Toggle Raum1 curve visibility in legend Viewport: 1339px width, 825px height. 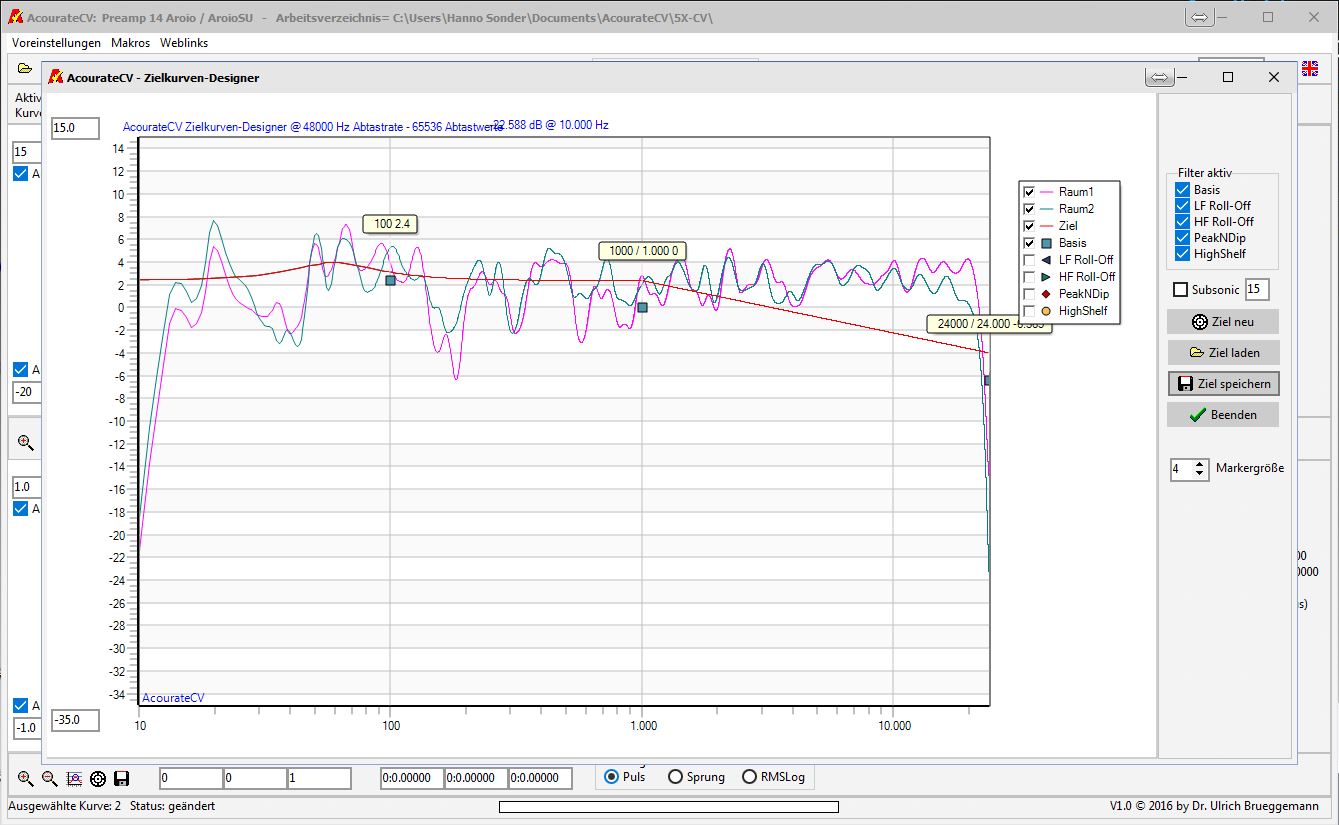[1028, 192]
